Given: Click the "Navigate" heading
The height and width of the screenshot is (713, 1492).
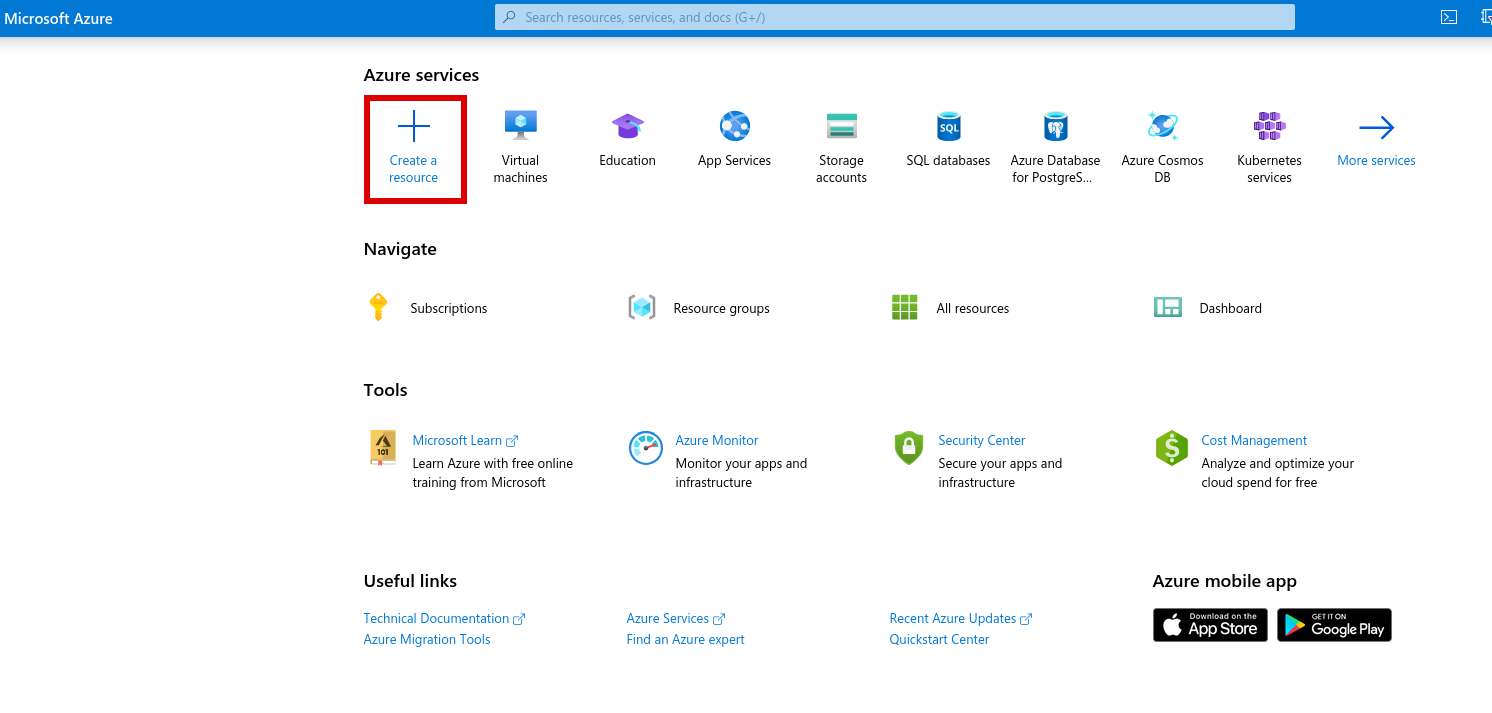Looking at the screenshot, I should click(x=400, y=249).
